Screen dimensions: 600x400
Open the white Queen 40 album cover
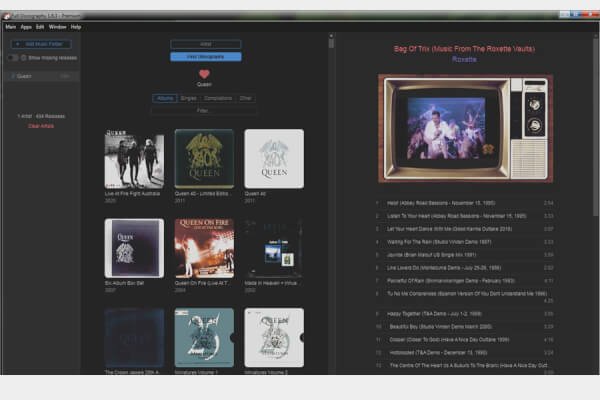pos(274,159)
